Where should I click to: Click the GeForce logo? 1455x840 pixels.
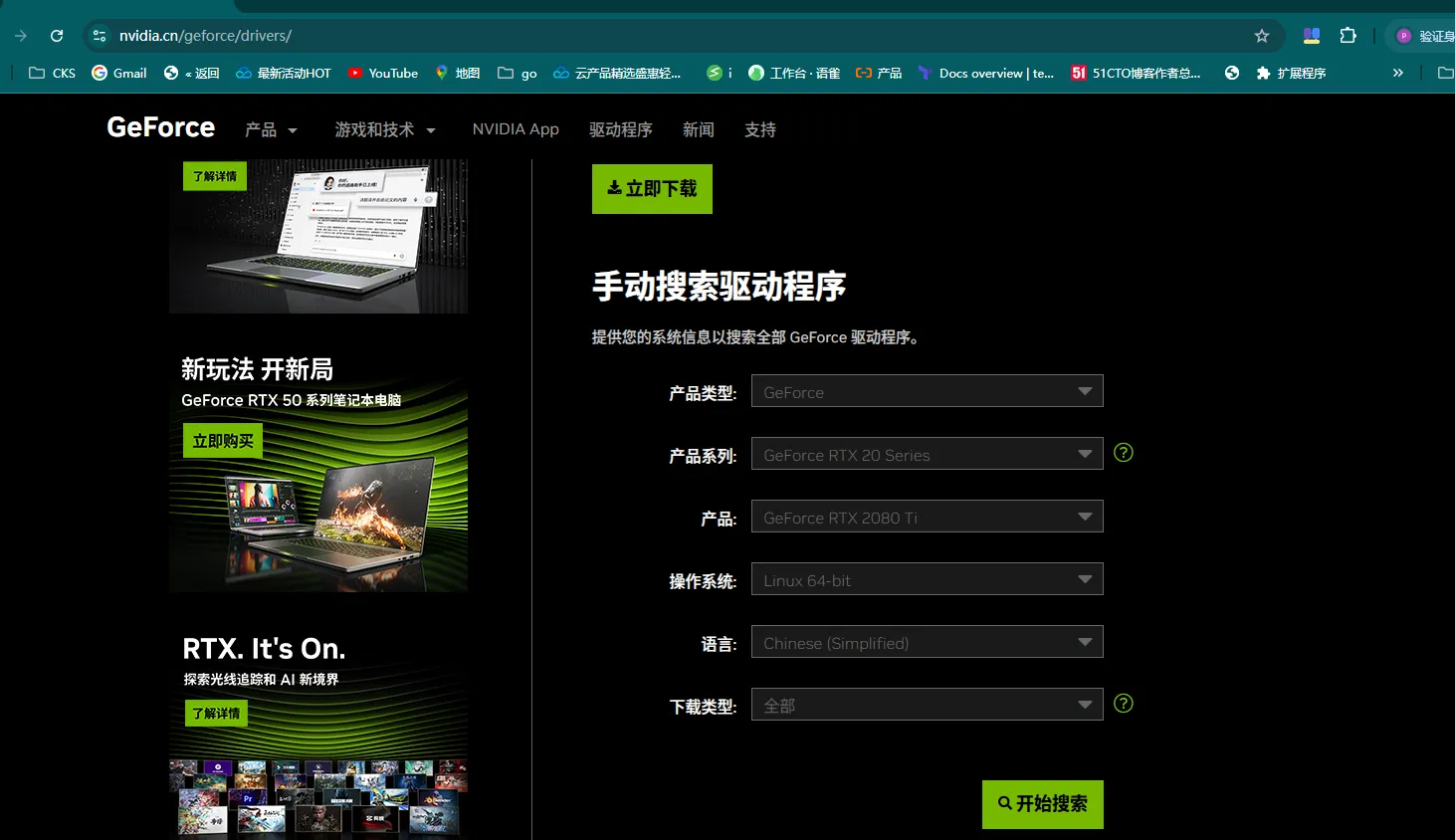click(x=161, y=127)
